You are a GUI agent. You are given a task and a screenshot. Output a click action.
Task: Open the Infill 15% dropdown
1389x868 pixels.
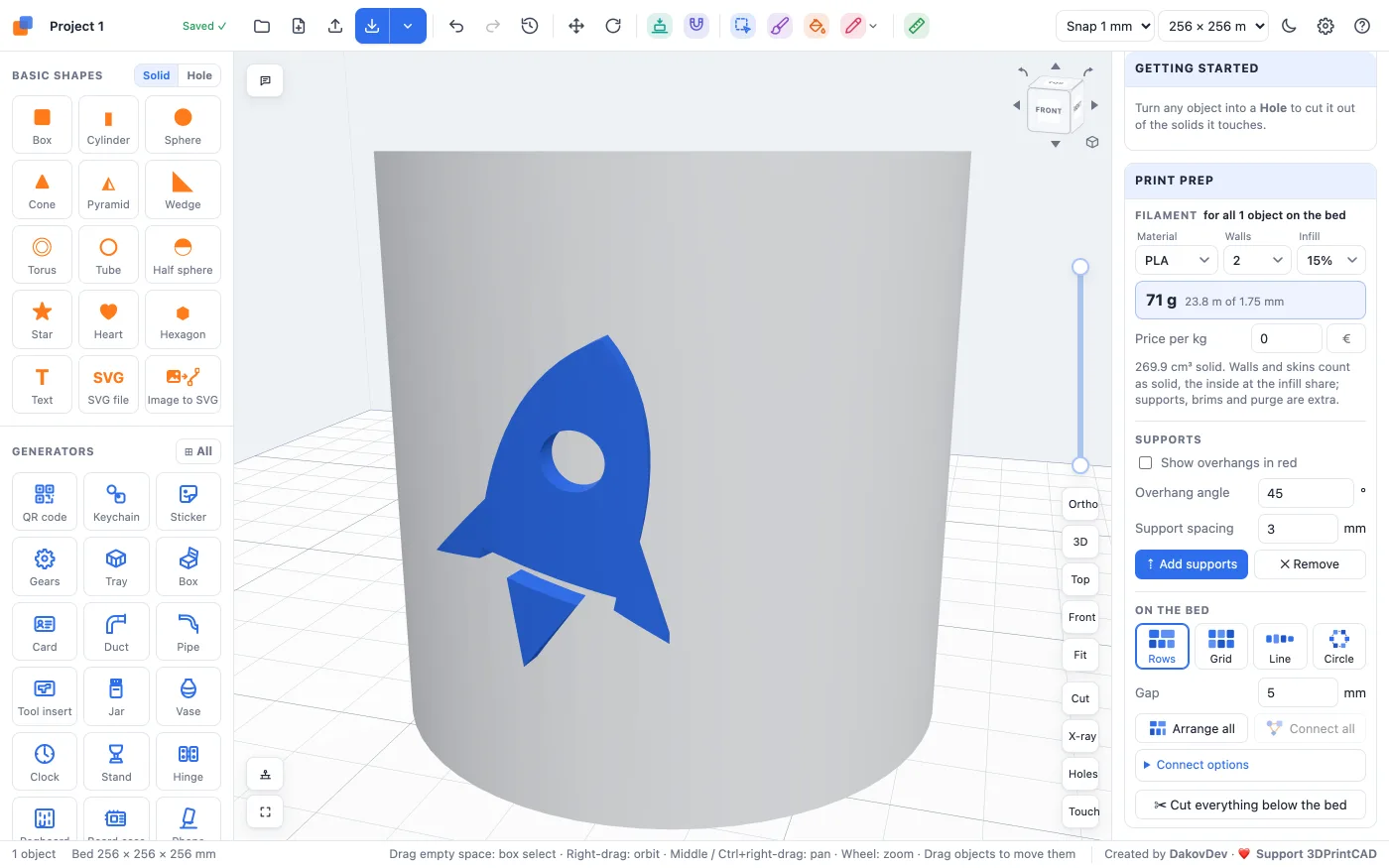(1331, 260)
